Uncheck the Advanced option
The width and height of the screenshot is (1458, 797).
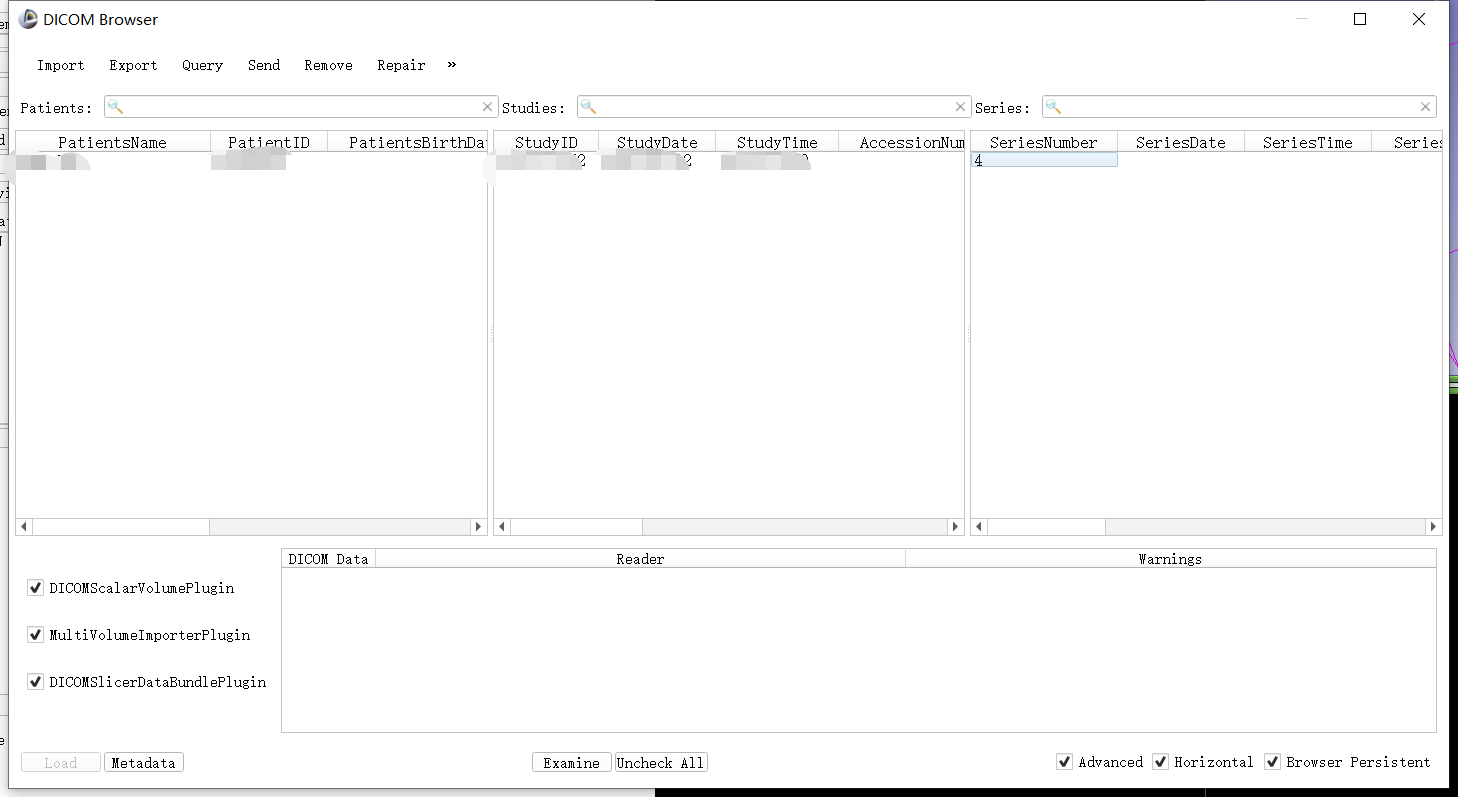coord(1064,762)
